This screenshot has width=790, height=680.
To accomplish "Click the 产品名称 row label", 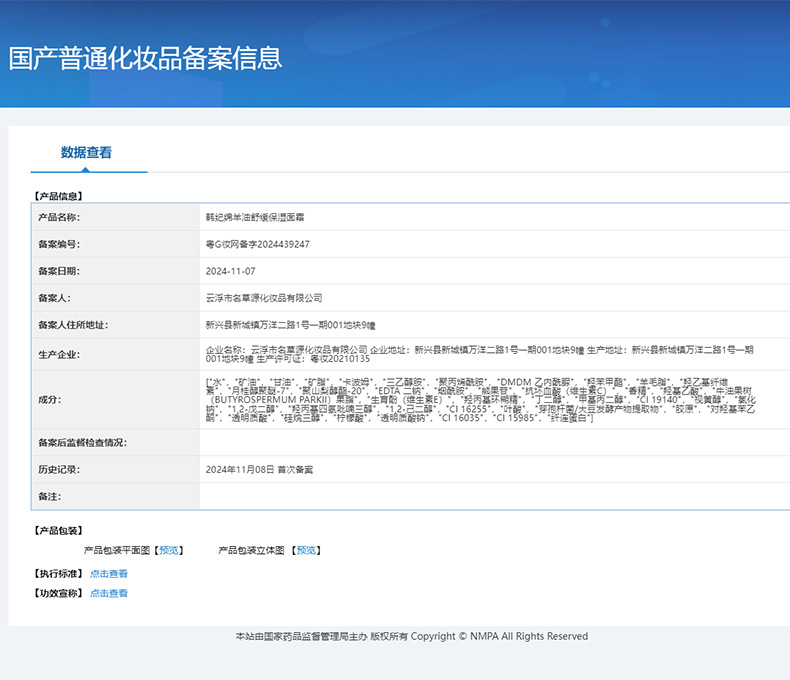I will pyautogui.click(x=59, y=217).
